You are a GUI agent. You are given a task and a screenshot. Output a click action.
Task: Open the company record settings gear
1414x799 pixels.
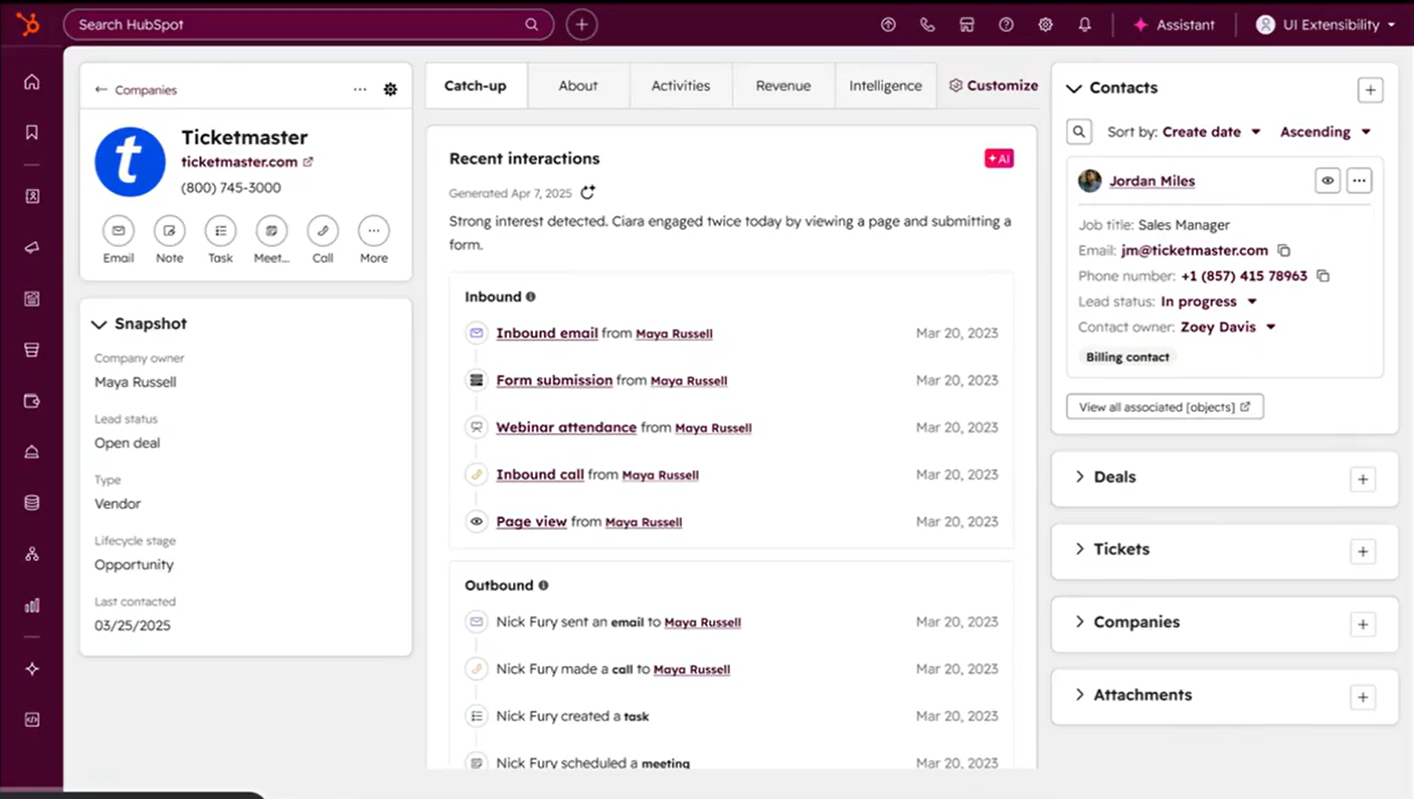pos(390,90)
